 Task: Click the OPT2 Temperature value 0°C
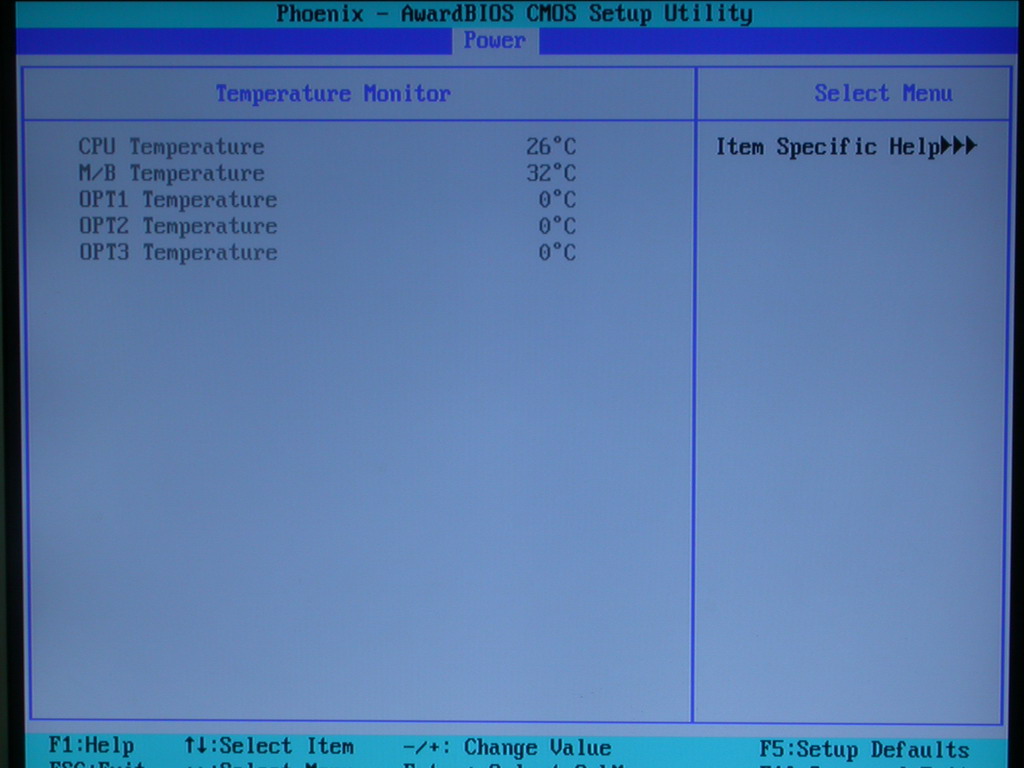[x=557, y=226]
